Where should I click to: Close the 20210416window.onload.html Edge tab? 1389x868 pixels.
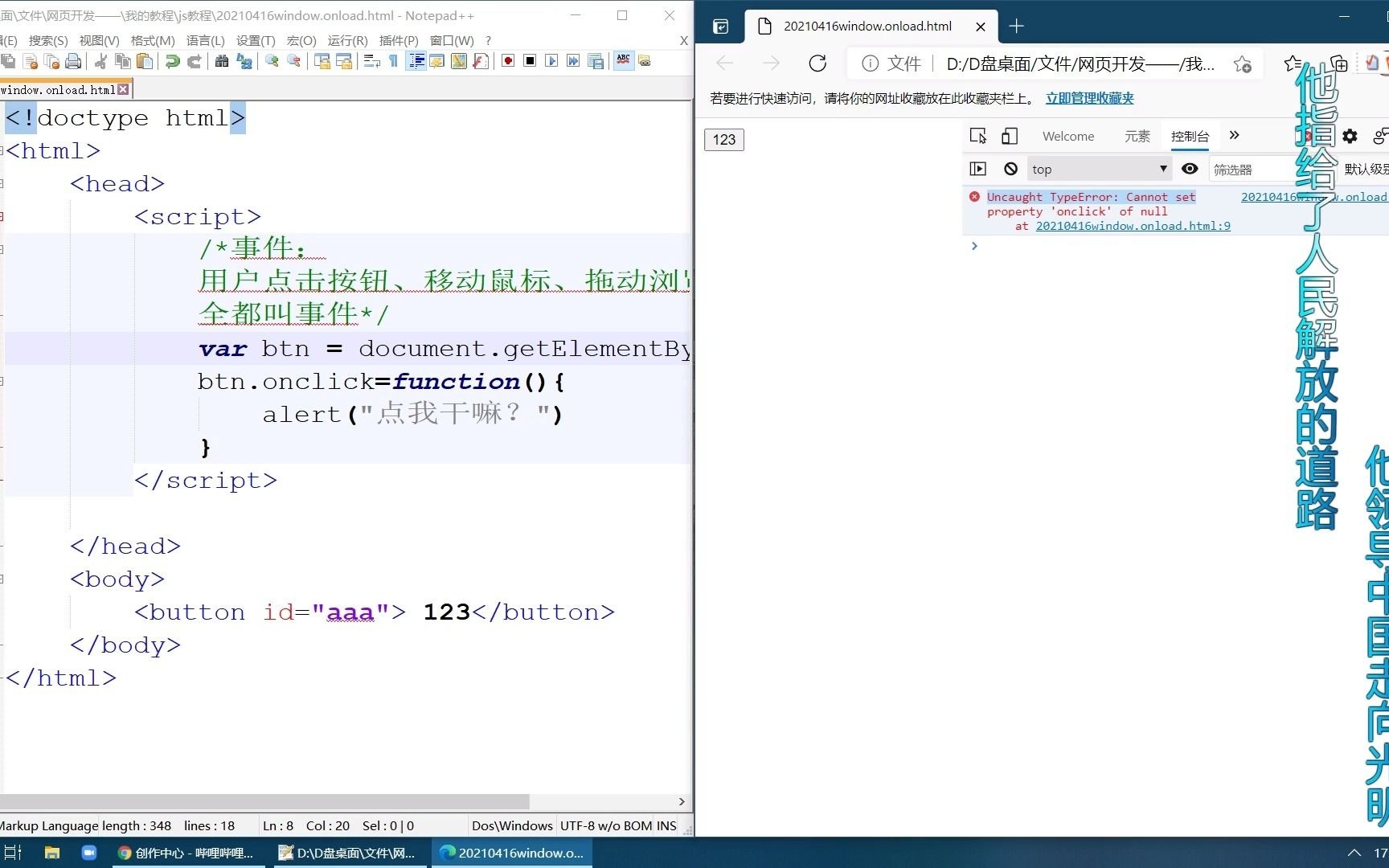pyautogui.click(x=981, y=27)
